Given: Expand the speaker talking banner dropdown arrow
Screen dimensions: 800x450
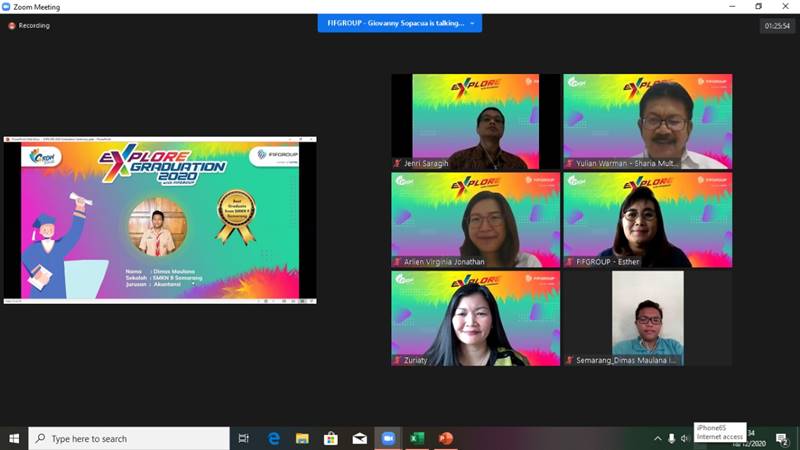Looking at the screenshot, I should pos(473,23).
